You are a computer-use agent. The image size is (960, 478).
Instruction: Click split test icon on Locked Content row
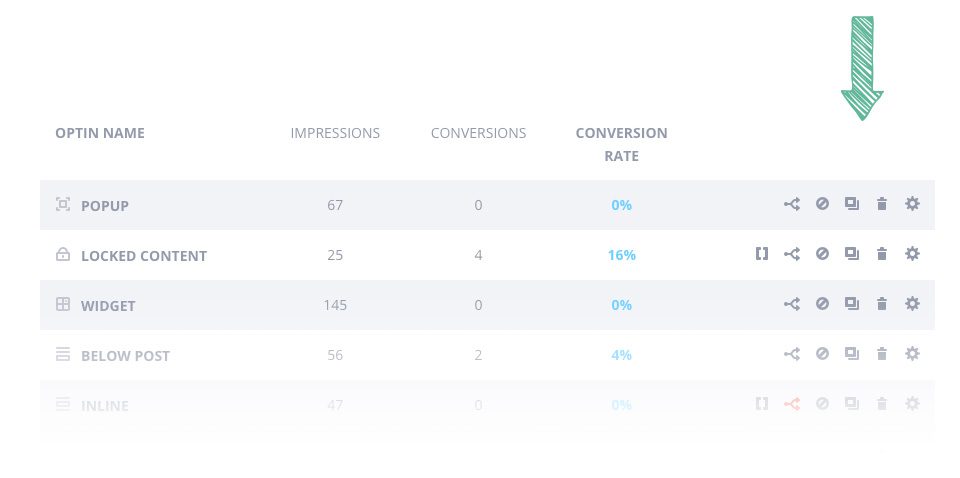tap(792, 254)
